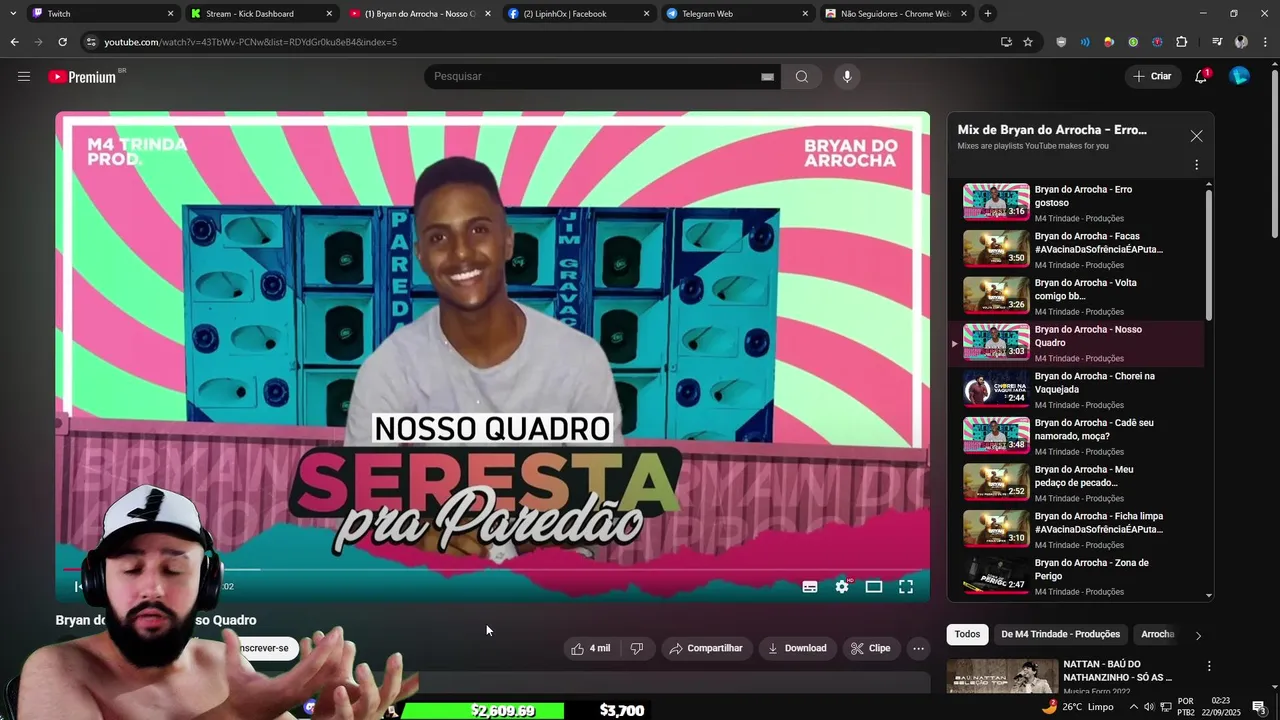Open a new browser tab
Viewport: 1280px width, 720px height.
click(988, 14)
